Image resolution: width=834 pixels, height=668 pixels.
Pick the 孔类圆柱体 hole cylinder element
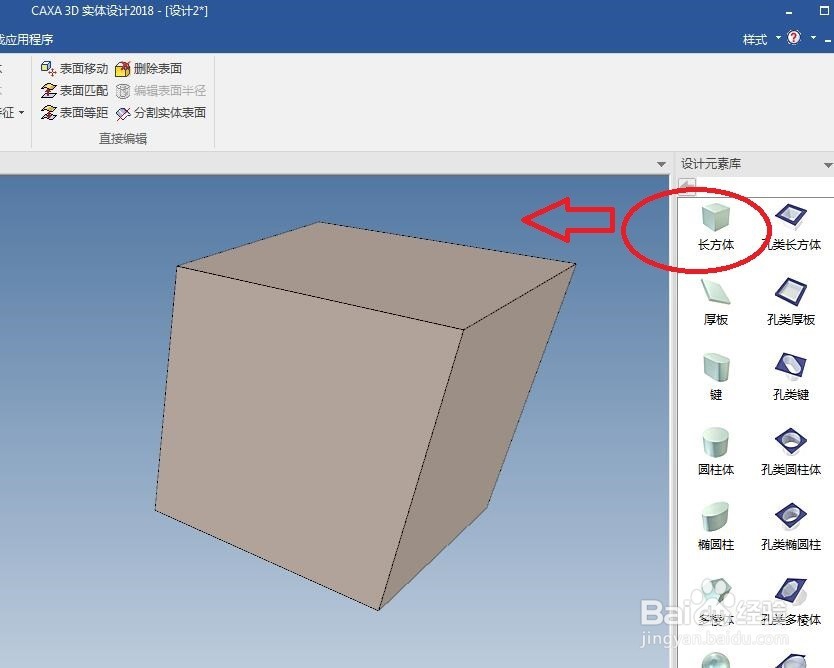coord(791,452)
